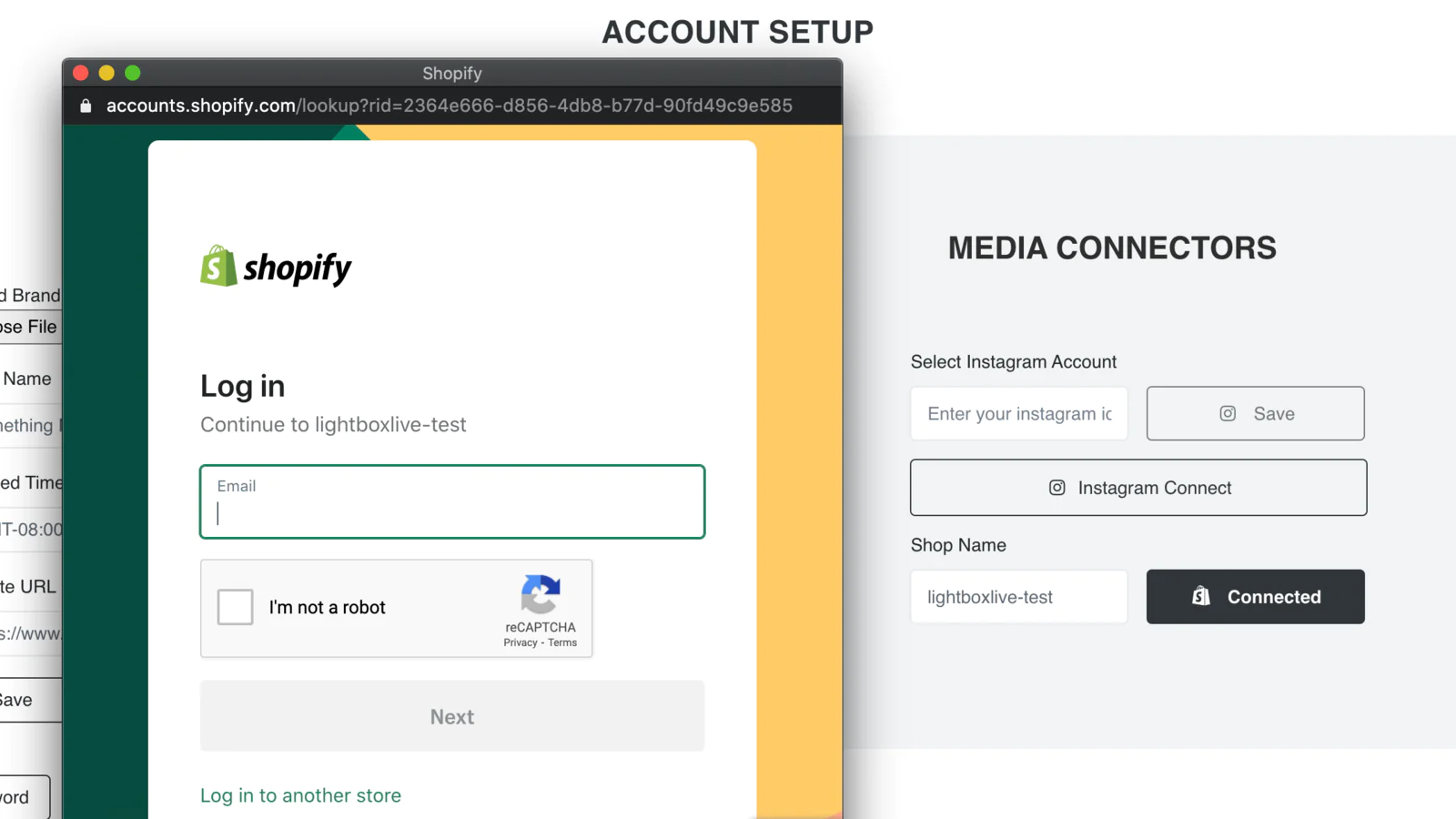Click the Instagram ID input field
1456x819 pixels.
[1019, 413]
